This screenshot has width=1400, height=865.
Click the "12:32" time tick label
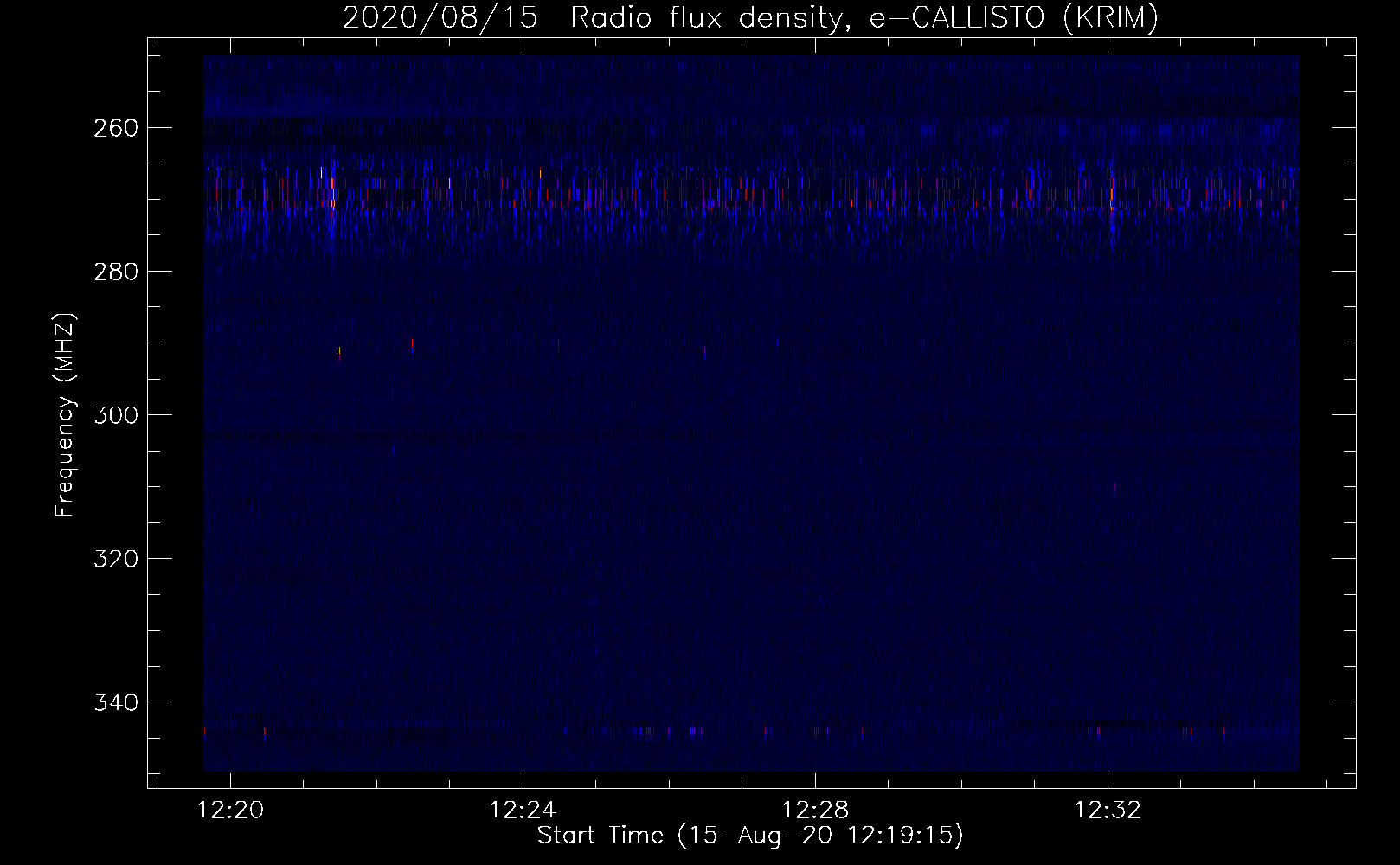1108,811
